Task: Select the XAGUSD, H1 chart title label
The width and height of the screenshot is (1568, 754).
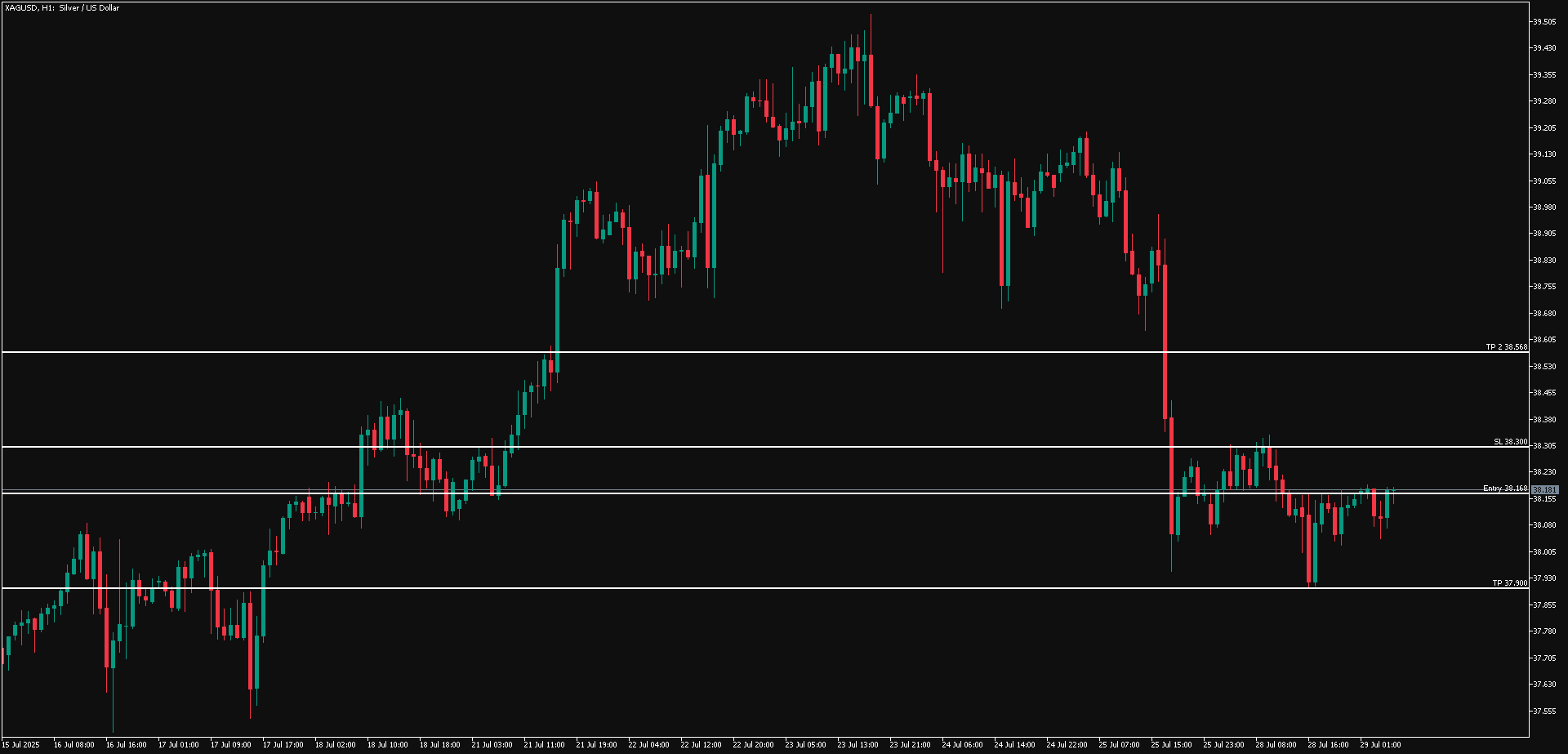Action: (x=60, y=8)
